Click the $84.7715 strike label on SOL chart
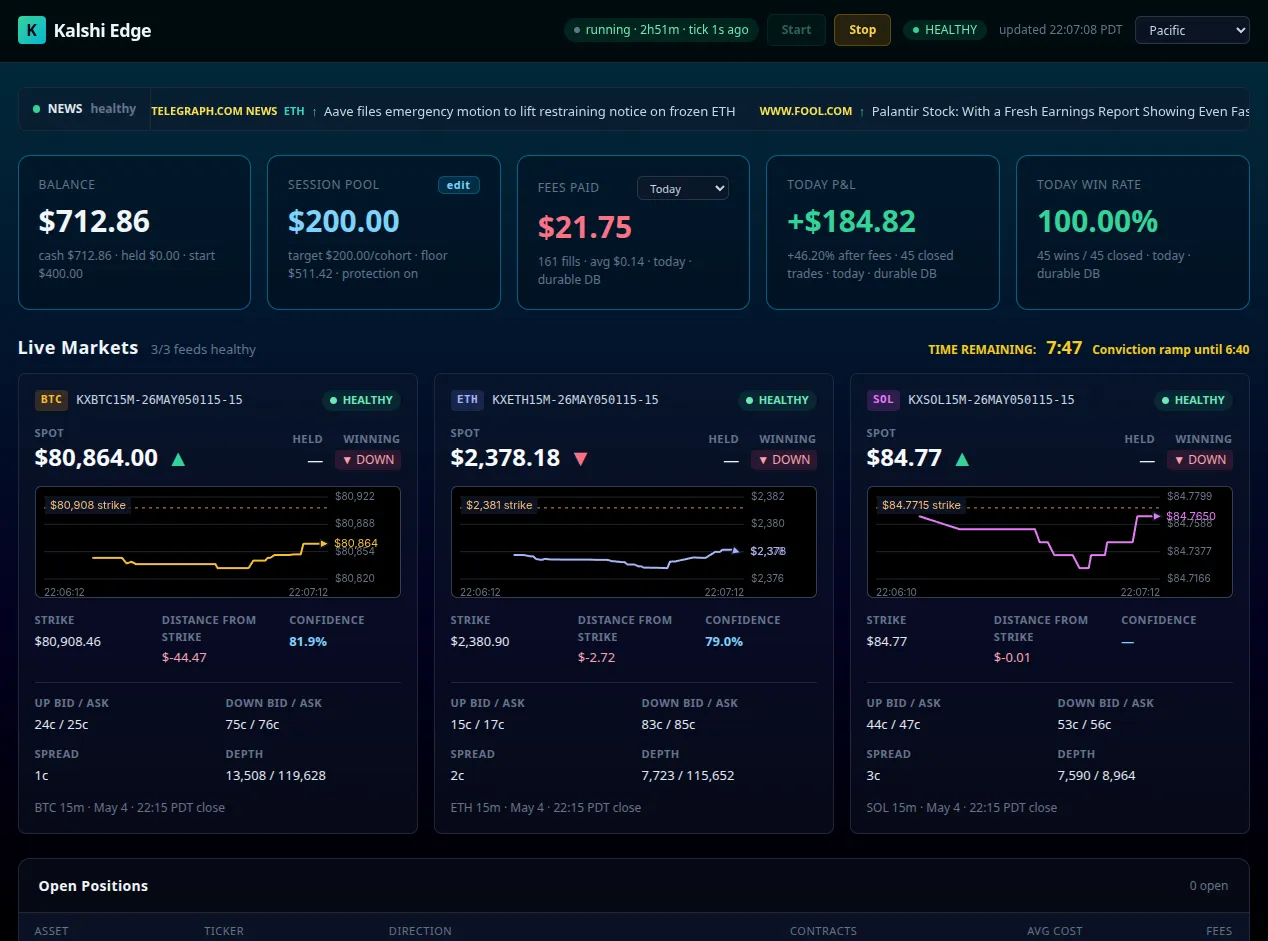Viewport: 1268px width, 941px height. click(x=921, y=505)
